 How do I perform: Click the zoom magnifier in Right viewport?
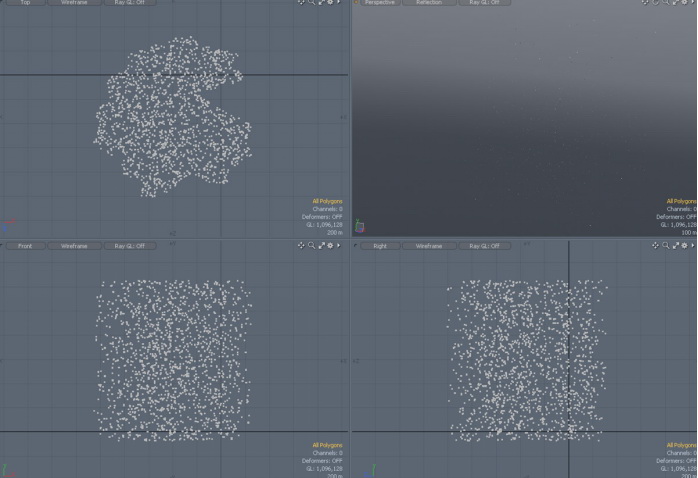(x=667, y=245)
